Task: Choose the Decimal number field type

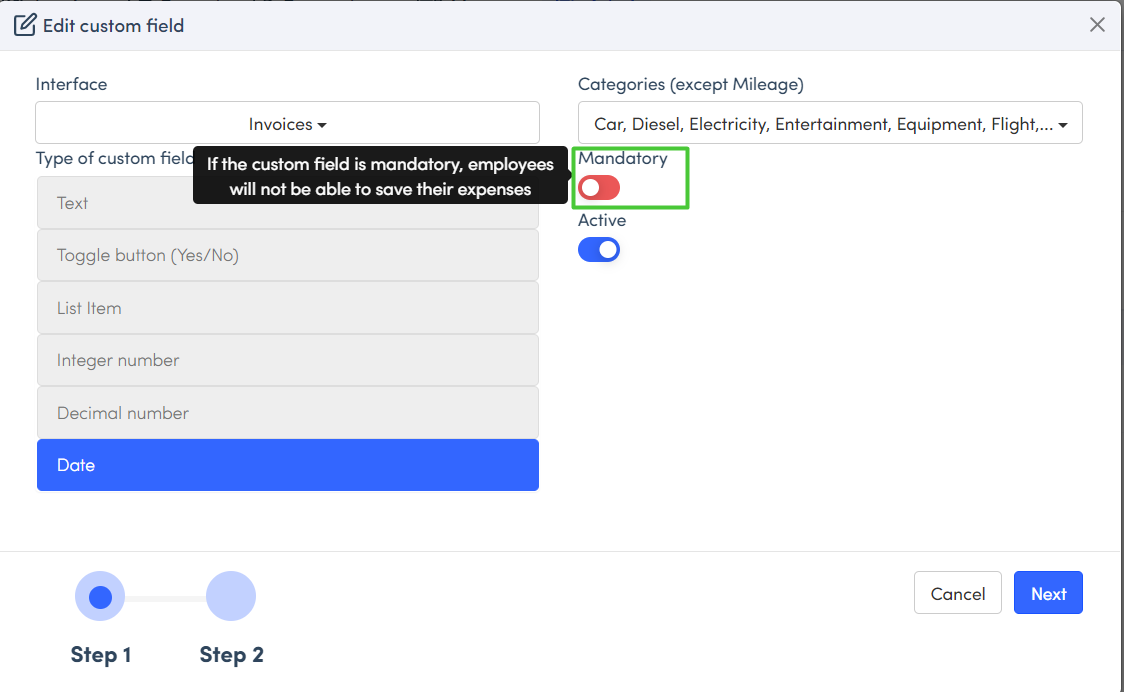Action: tap(287, 413)
